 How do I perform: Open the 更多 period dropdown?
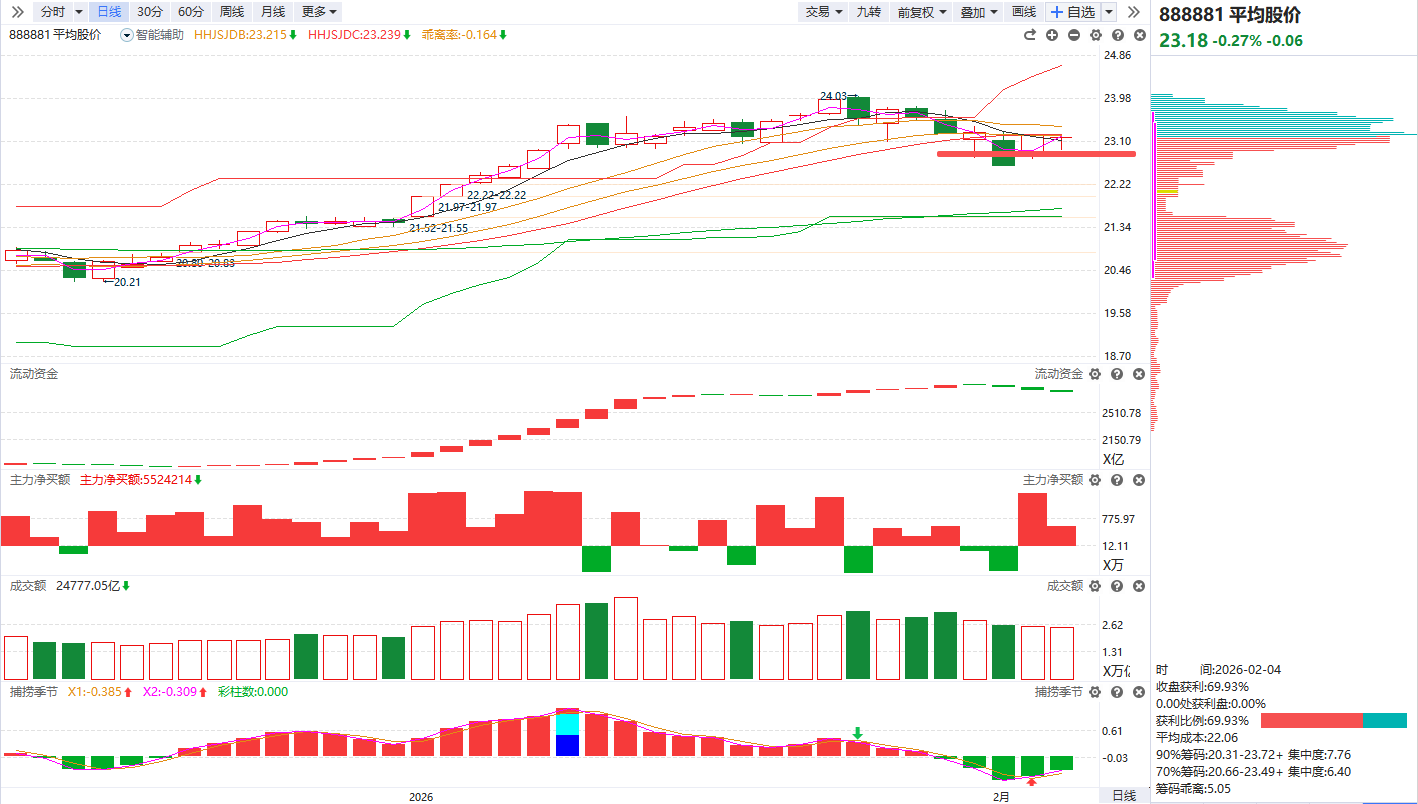319,12
